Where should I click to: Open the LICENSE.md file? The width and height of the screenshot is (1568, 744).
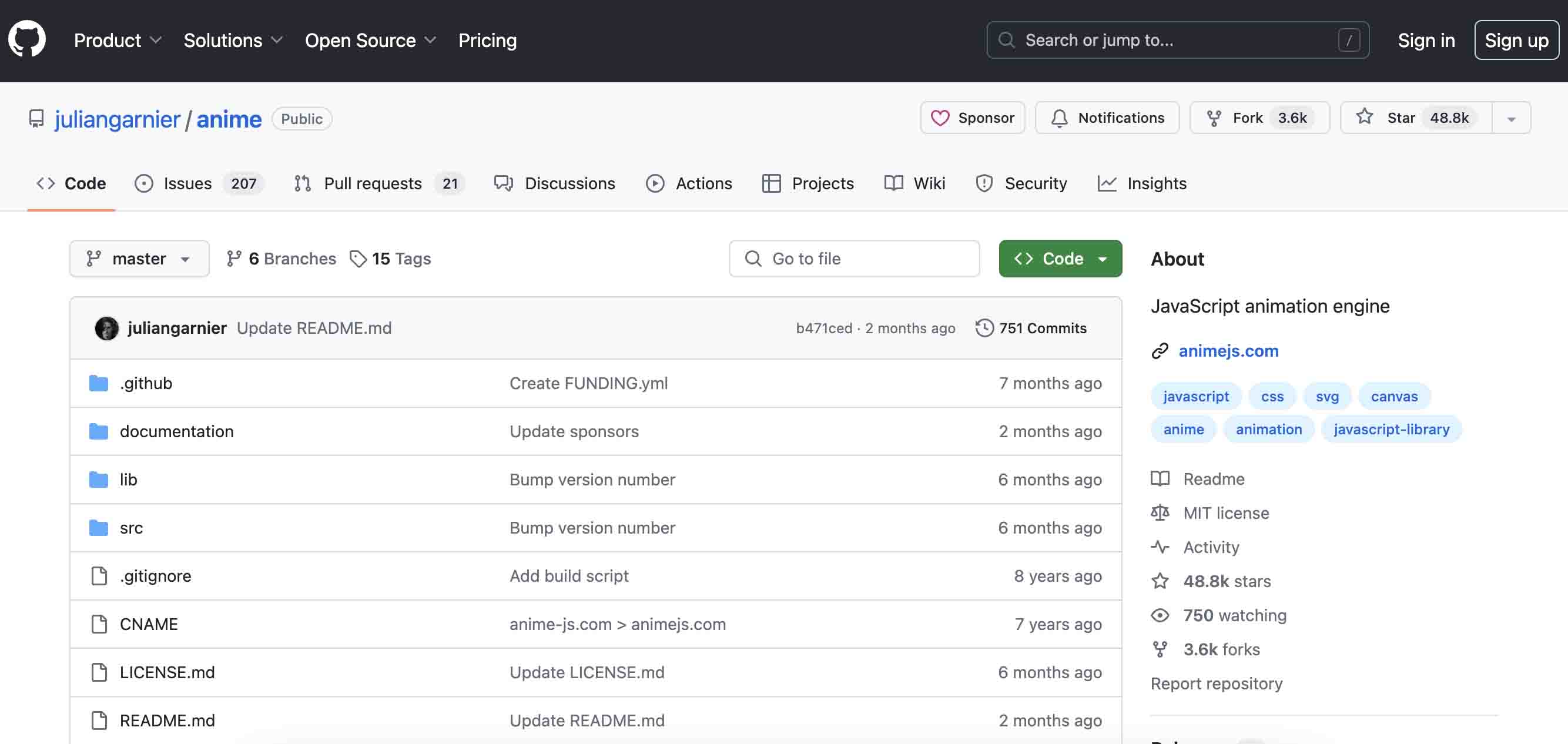[x=167, y=672]
